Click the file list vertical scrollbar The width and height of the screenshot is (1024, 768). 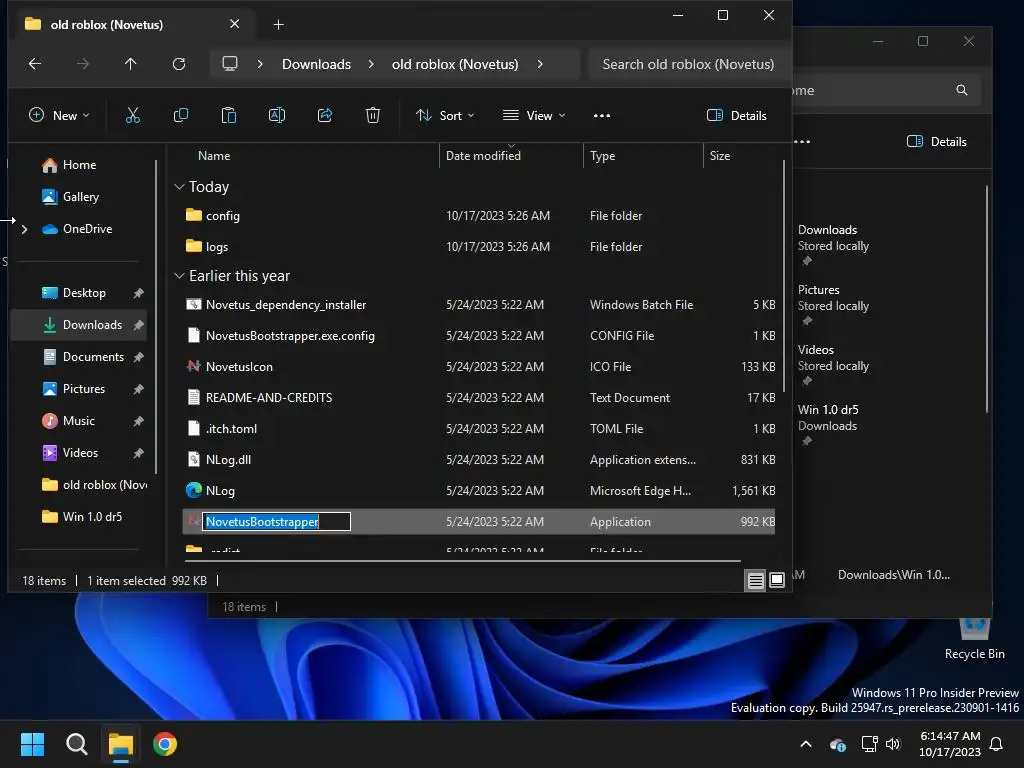point(784,274)
